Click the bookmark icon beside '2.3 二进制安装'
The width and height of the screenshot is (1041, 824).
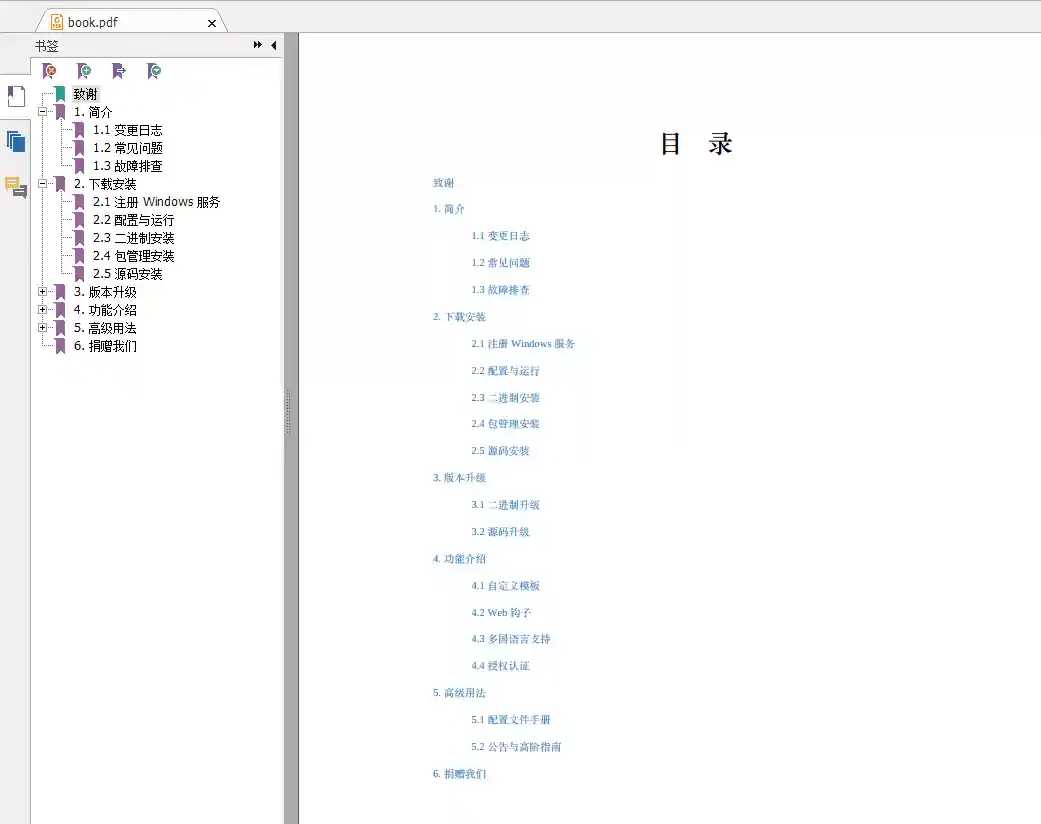click(x=79, y=238)
